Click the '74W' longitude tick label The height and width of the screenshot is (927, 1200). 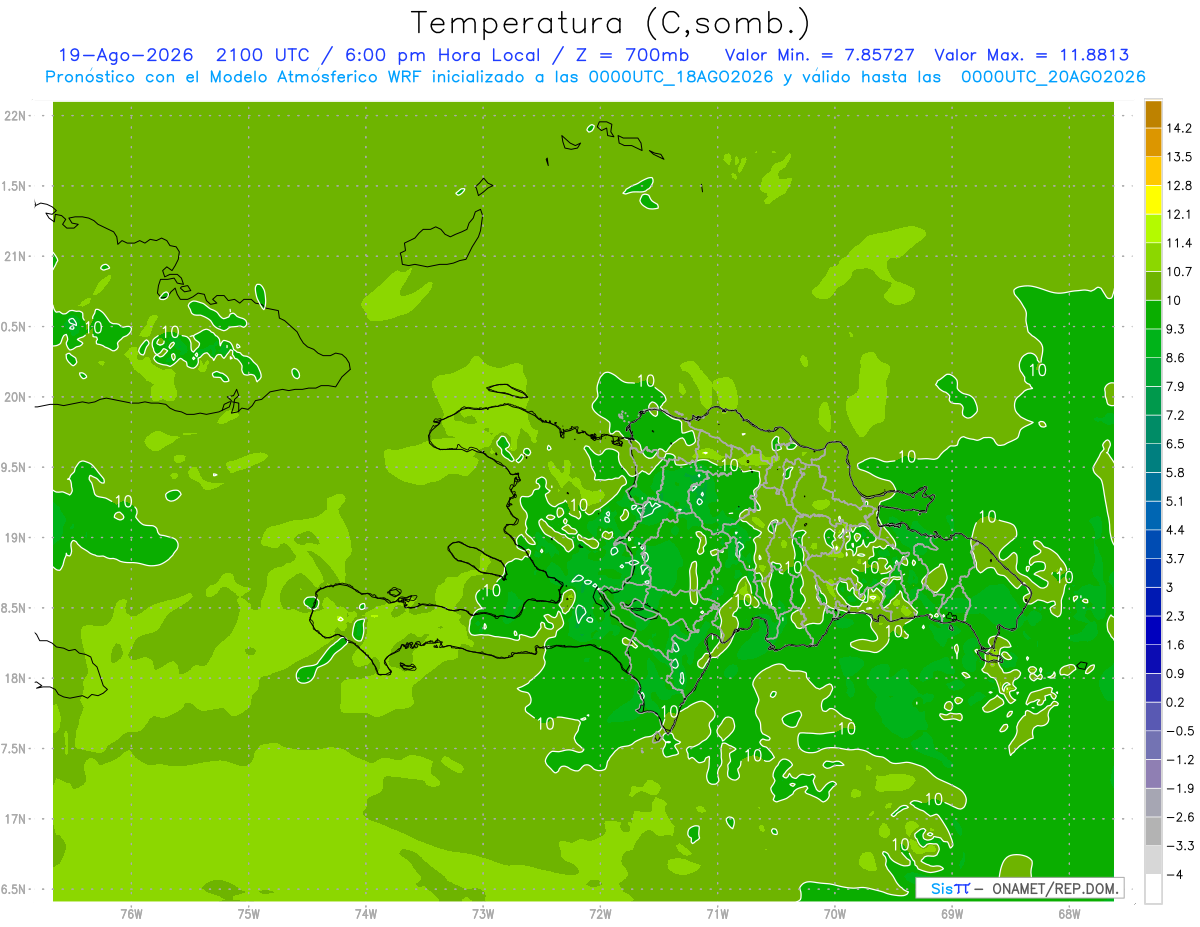tap(366, 913)
